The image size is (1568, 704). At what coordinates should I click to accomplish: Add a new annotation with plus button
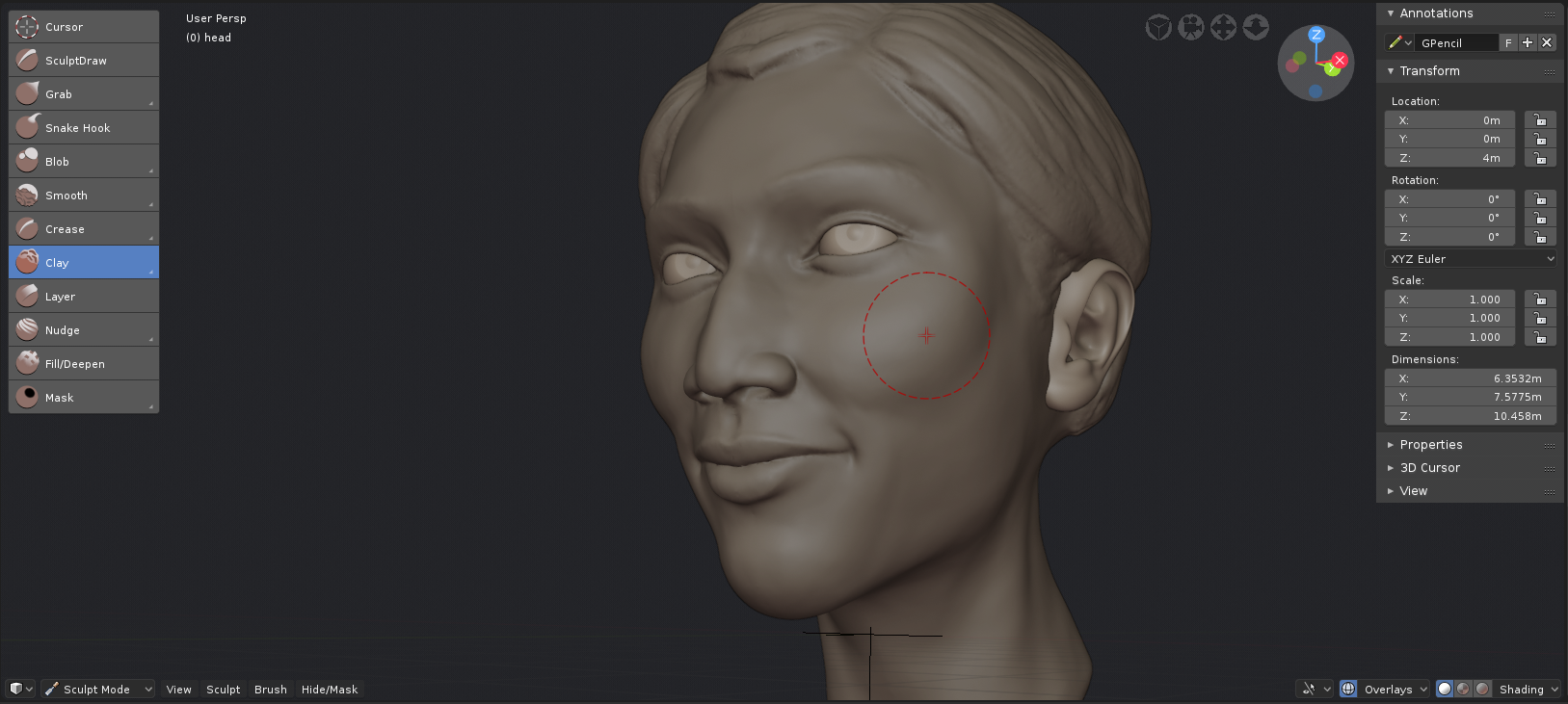[1528, 42]
